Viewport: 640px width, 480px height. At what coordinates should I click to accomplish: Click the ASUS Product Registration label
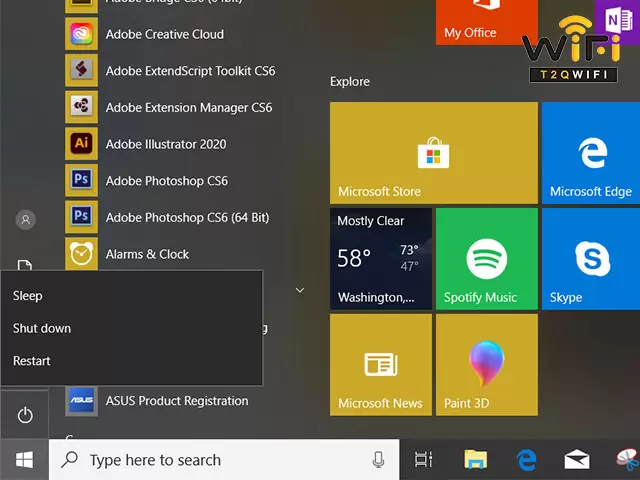pyautogui.click(x=177, y=401)
